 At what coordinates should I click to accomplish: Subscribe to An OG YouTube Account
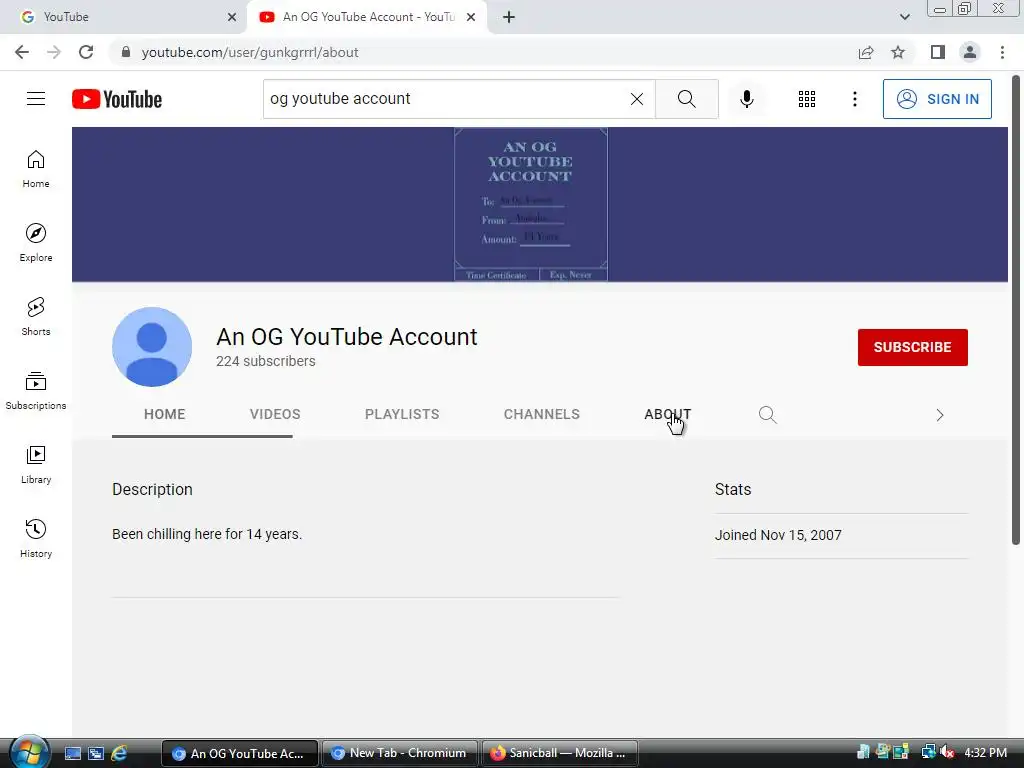pyautogui.click(x=912, y=347)
